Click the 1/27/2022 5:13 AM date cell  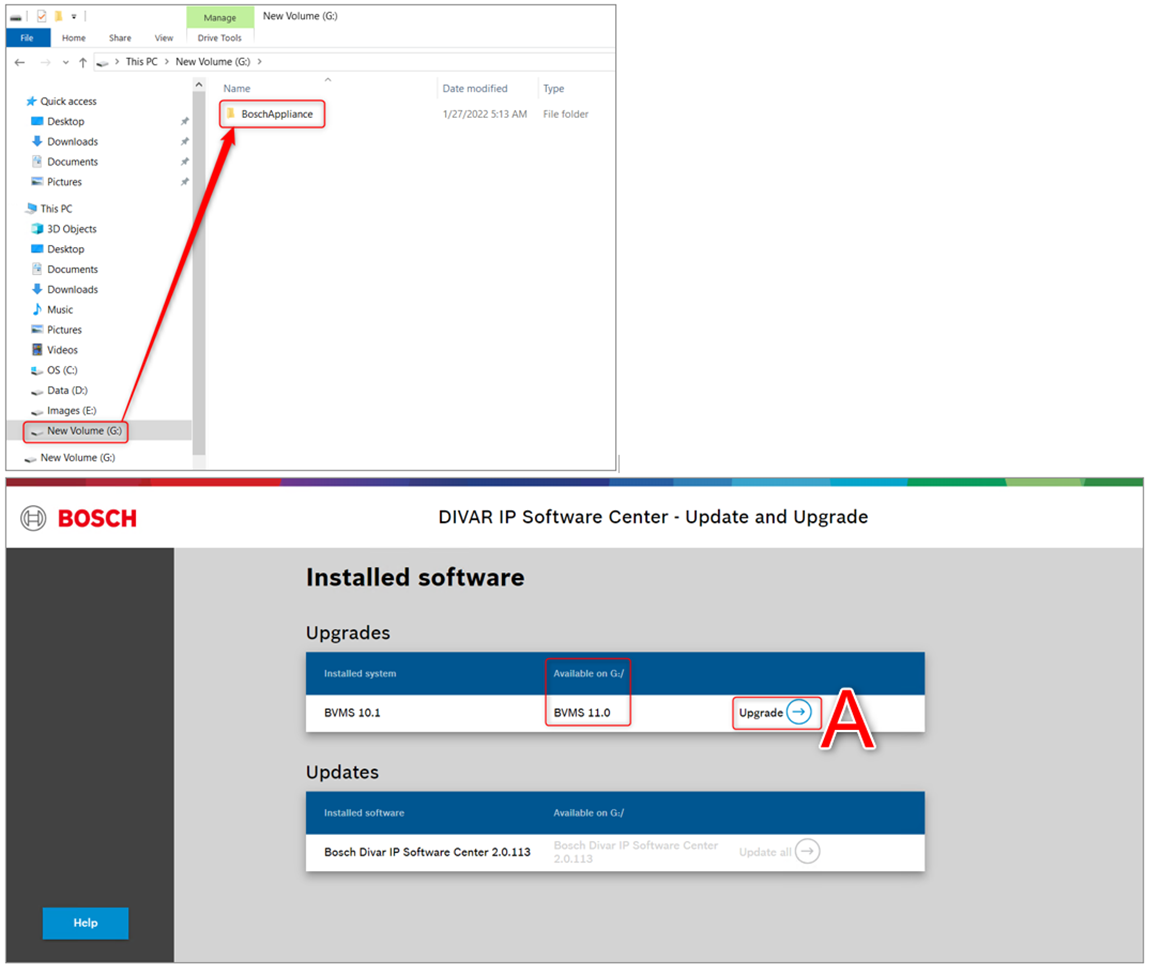click(x=485, y=114)
